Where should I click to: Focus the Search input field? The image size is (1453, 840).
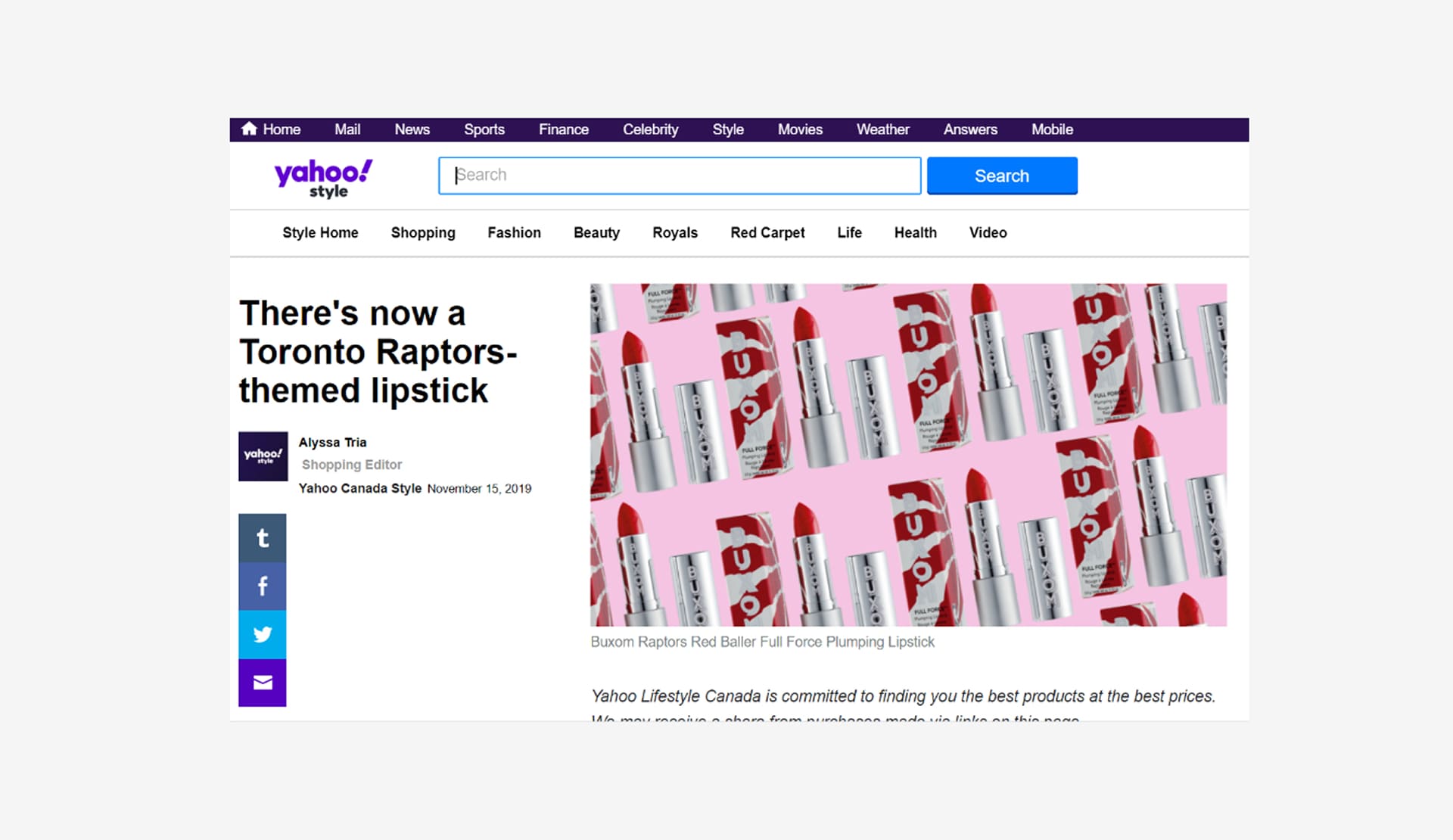point(680,176)
